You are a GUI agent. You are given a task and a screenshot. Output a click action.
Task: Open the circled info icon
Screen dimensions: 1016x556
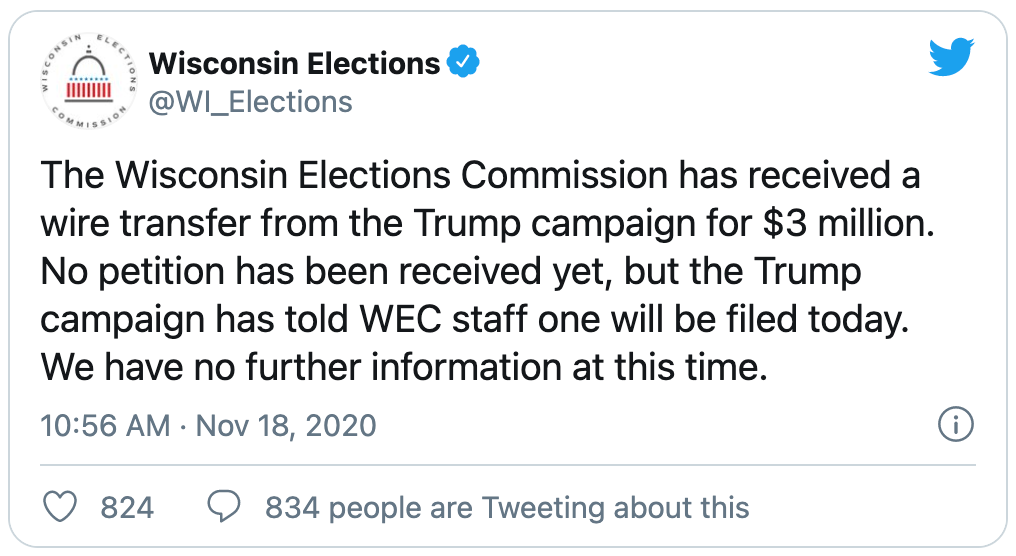(956, 424)
